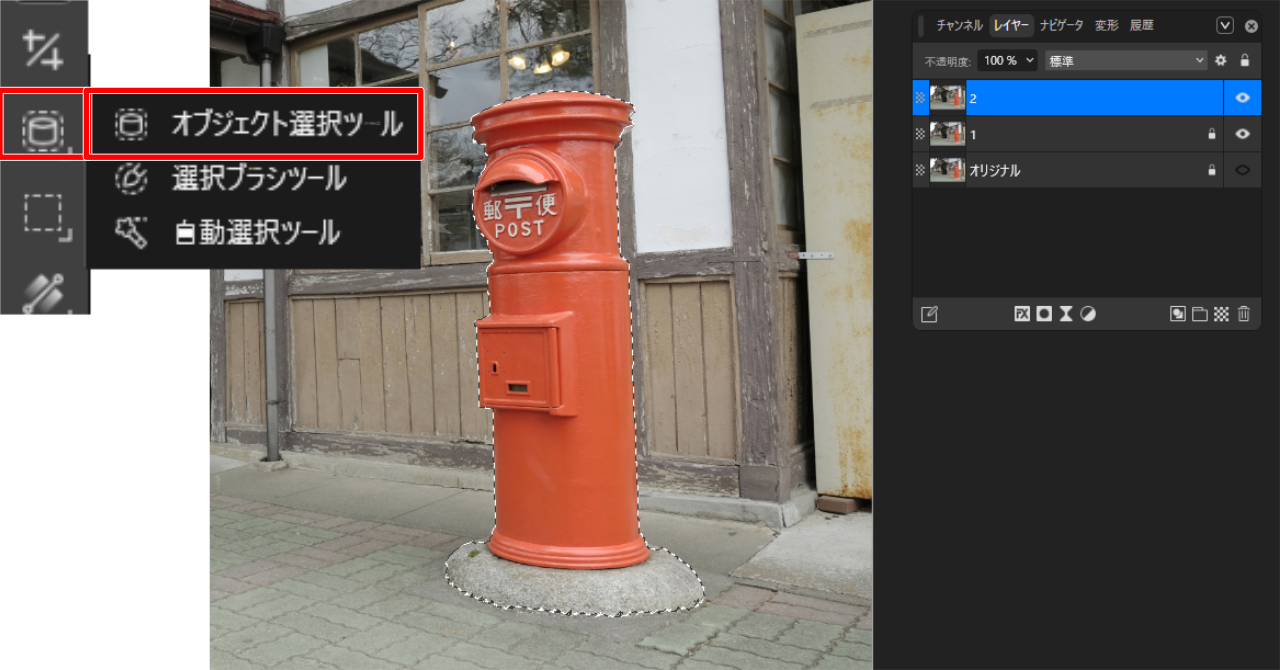This screenshot has height=670, width=1280.
Task: Click the pencil edit icon at panel bottom
Action: 929,314
